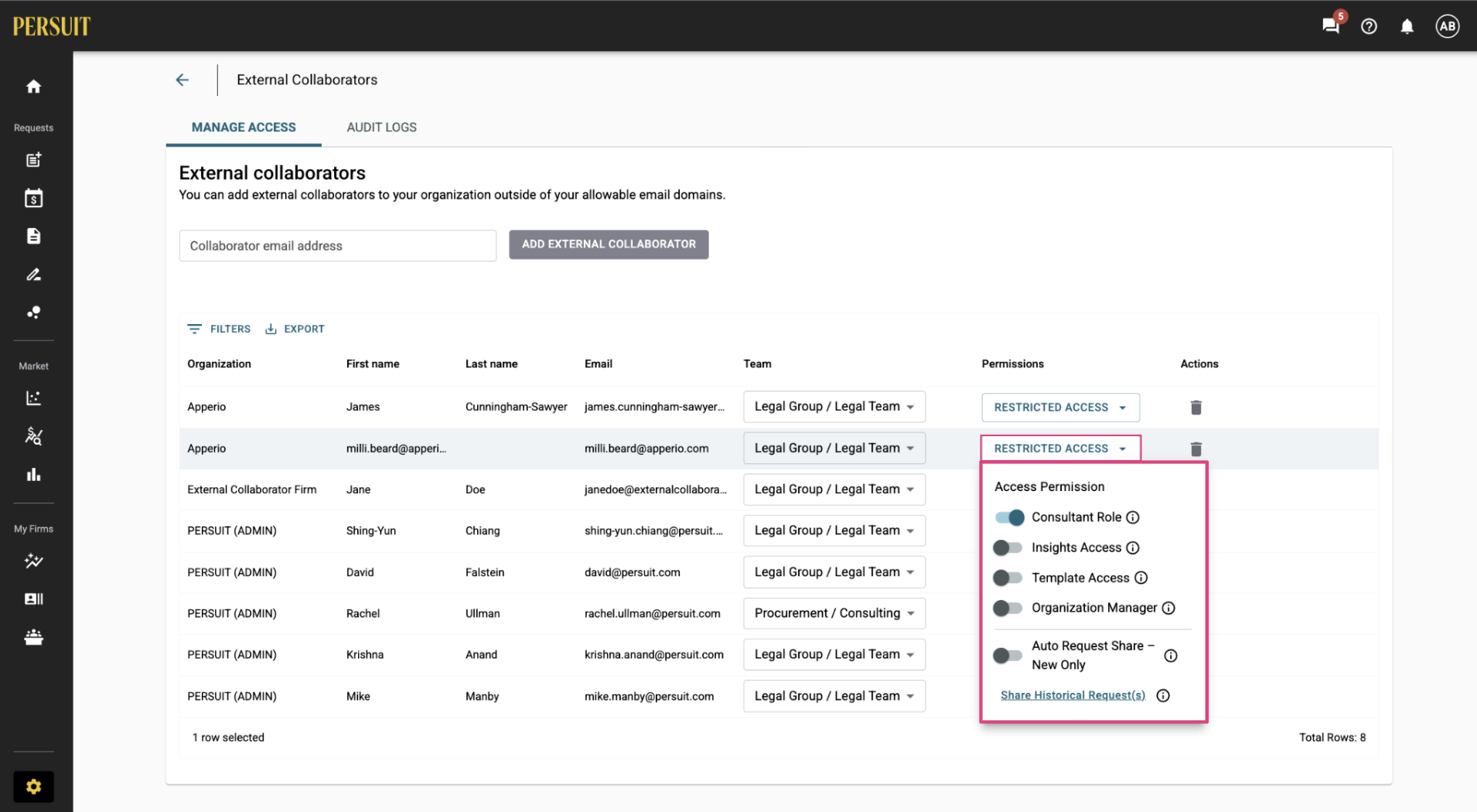Screen dimensions: 1477x812
Task: Open the group people icon under My Firms
Action: 33,636
